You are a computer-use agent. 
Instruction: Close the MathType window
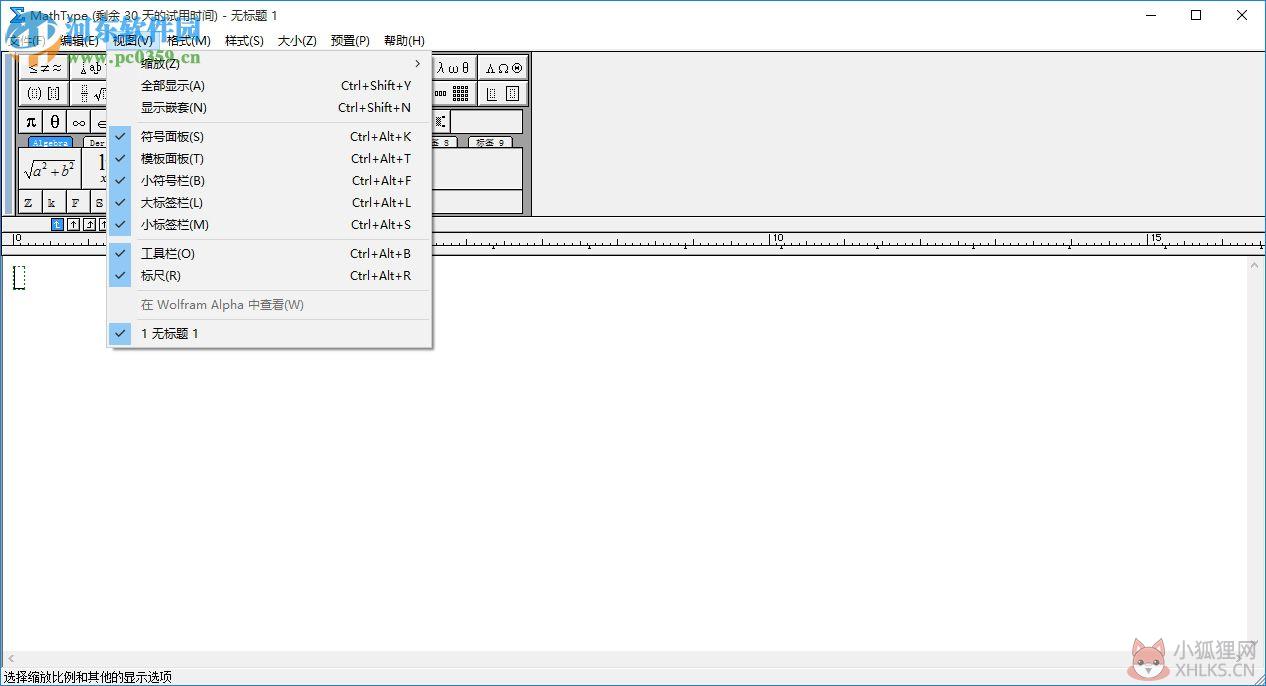point(1242,15)
